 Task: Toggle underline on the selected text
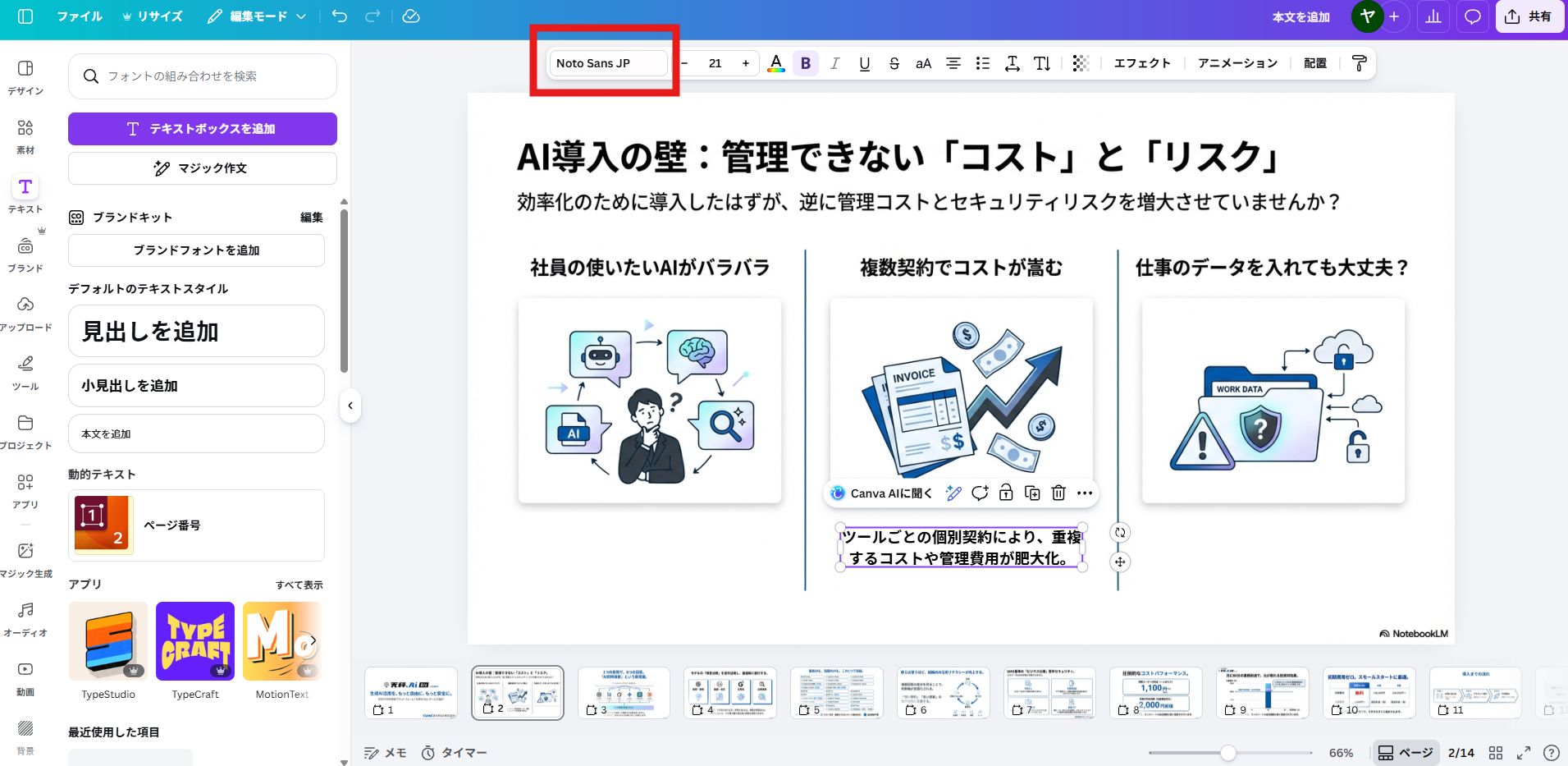863,62
